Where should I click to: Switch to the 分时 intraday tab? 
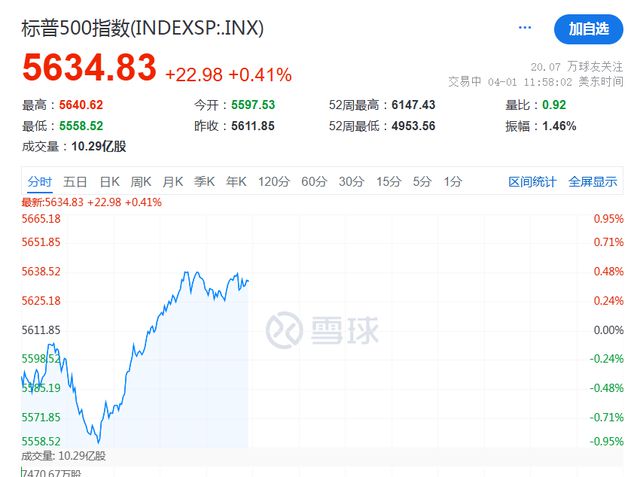pyautogui.click(x=40, y=182)
